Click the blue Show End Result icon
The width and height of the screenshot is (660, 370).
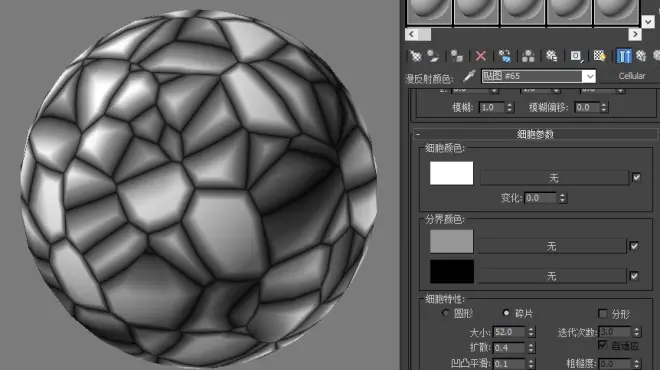pyautogui.click(x=624, y=56)
